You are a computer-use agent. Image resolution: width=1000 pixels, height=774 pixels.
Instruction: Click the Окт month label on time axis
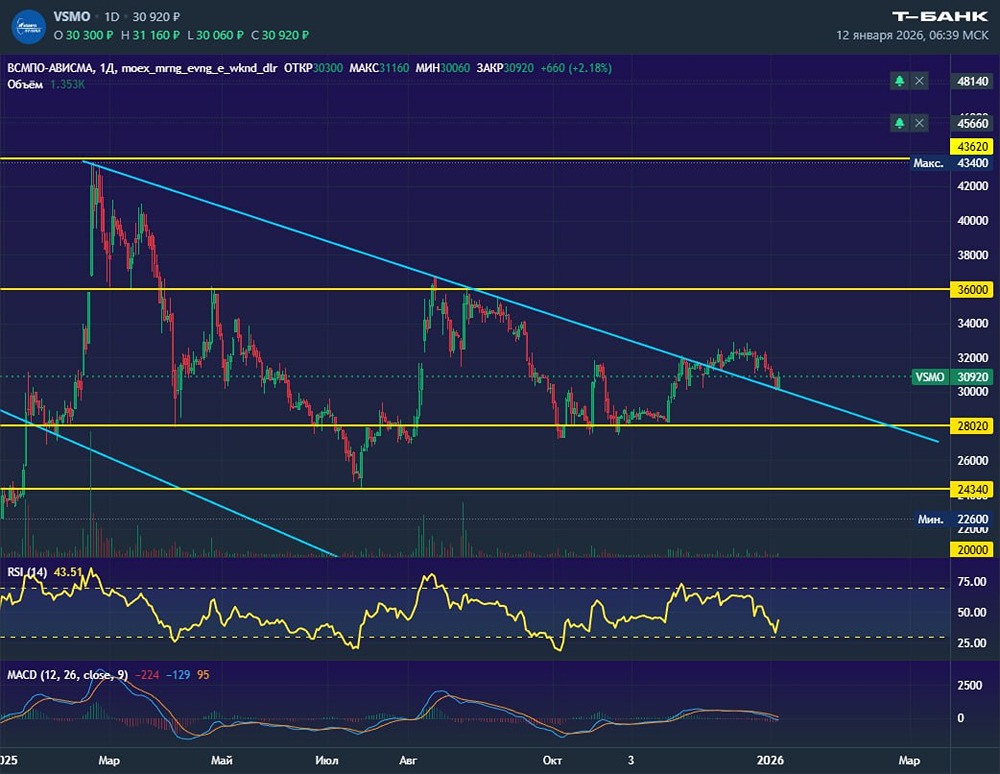(552, 760)
